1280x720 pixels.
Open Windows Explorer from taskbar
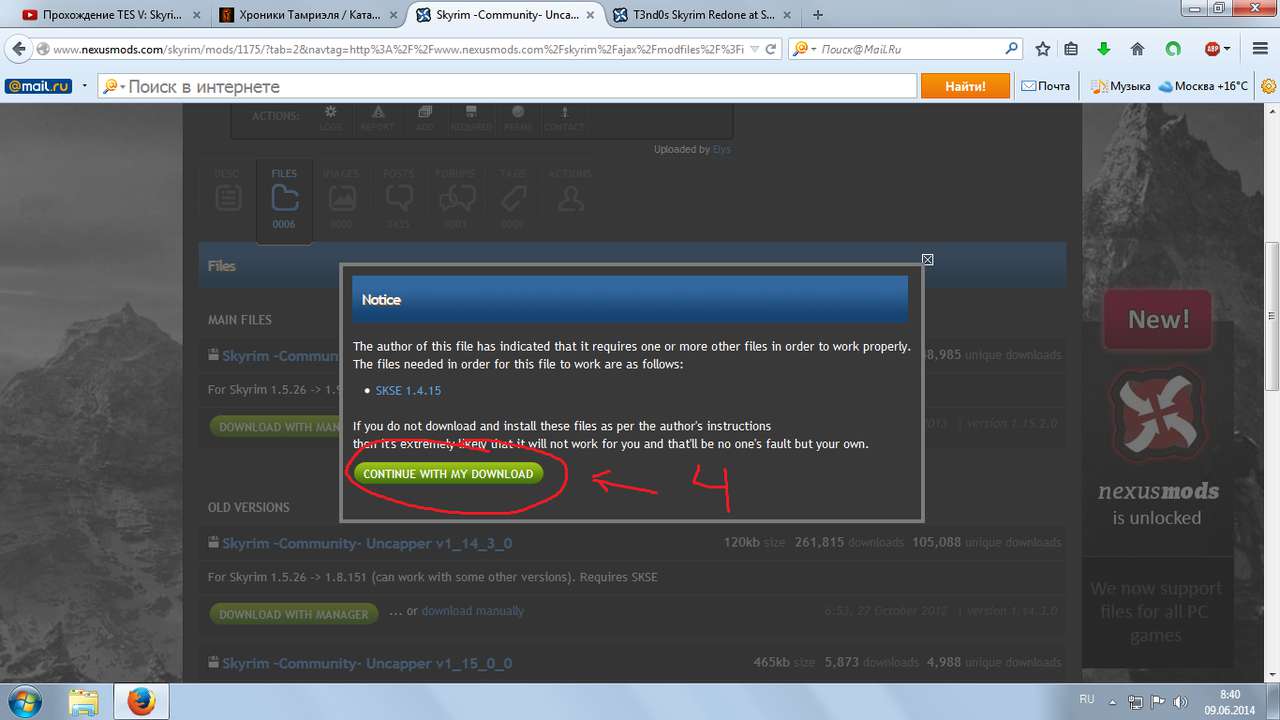click(85, 702)
